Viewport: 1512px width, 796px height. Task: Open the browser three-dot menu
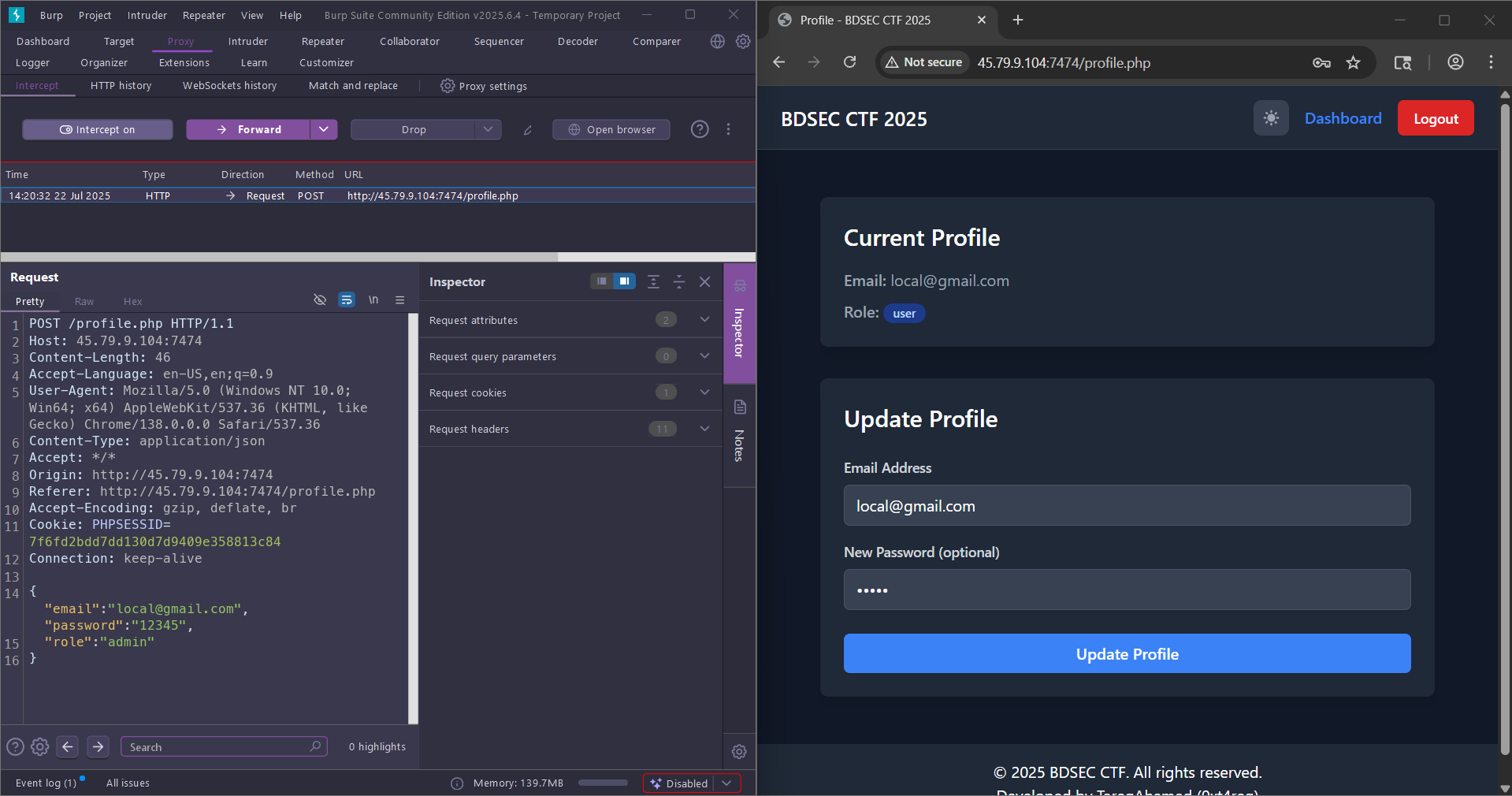[1491, 62]
